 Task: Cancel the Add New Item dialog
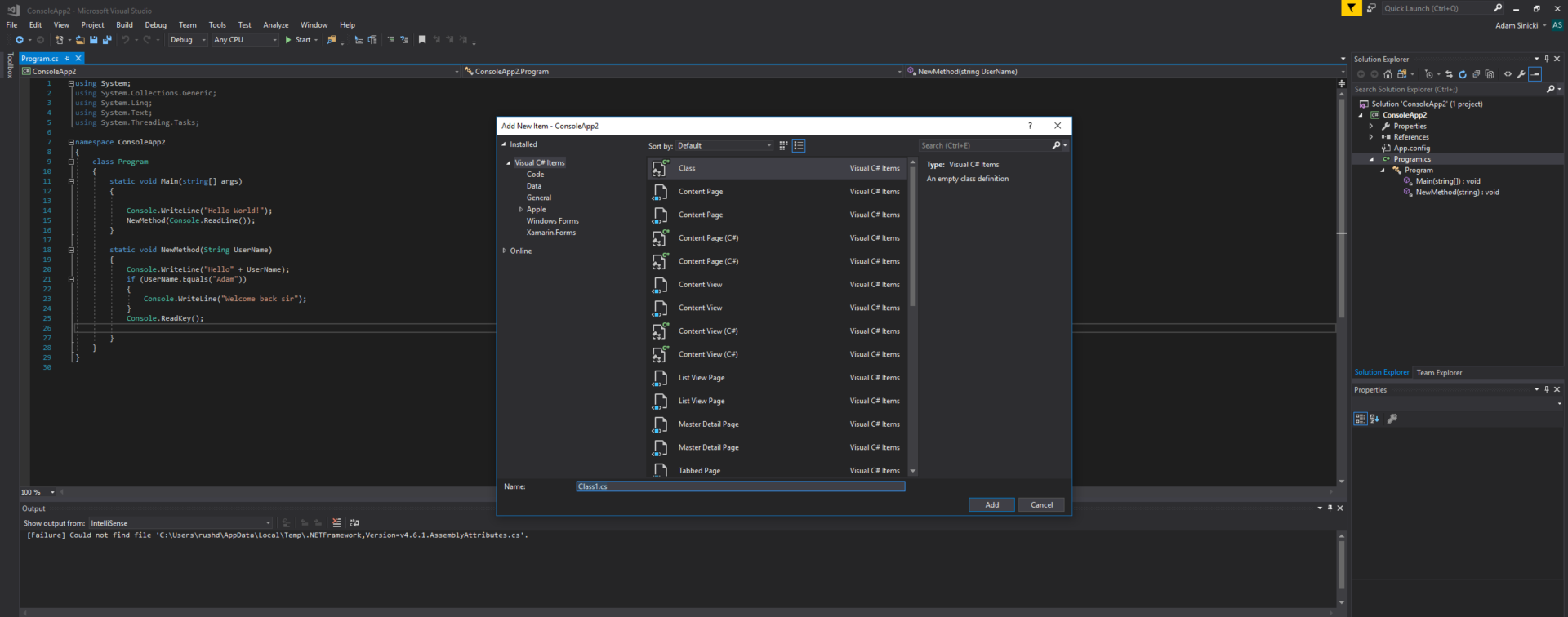[1041, 505]
